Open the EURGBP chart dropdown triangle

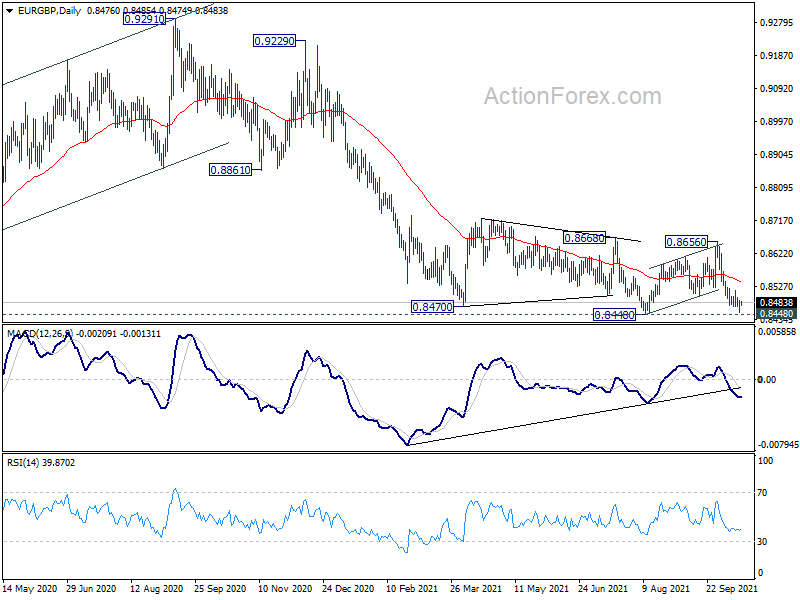(9, 11)
